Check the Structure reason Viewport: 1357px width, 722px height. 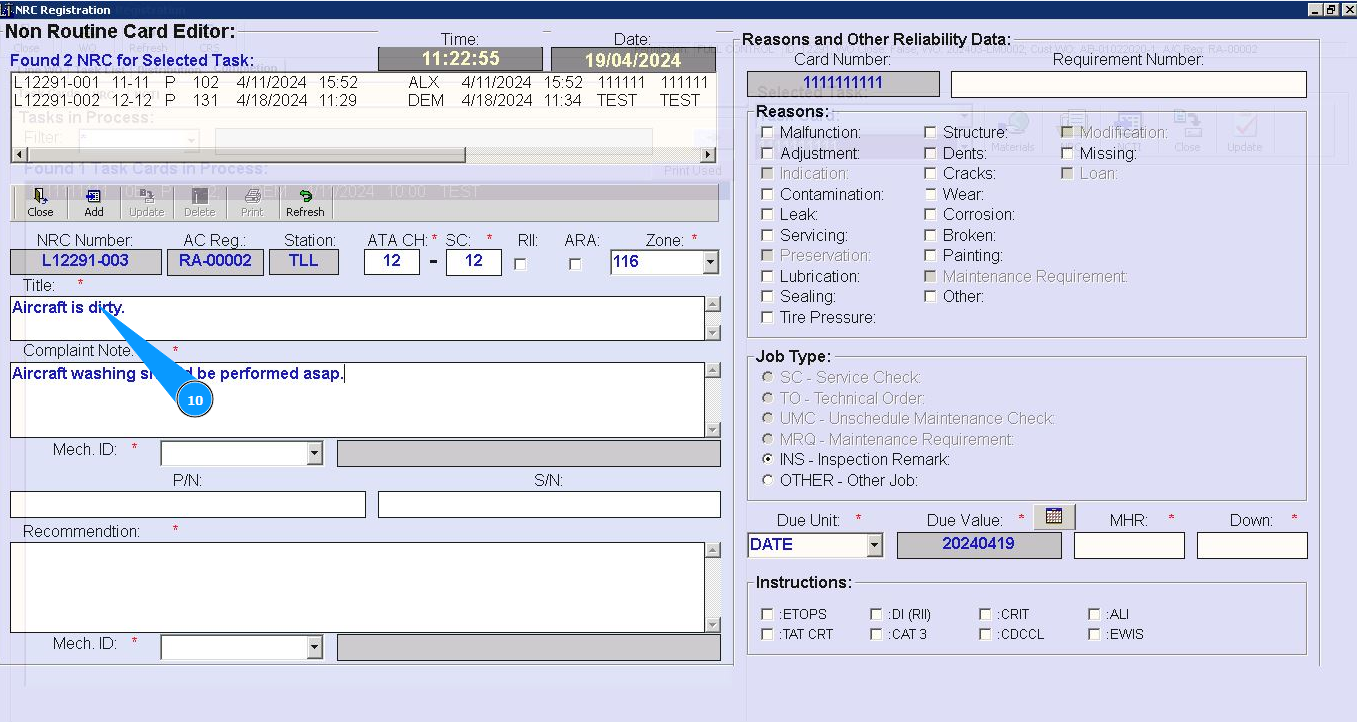tap(930, 132)
